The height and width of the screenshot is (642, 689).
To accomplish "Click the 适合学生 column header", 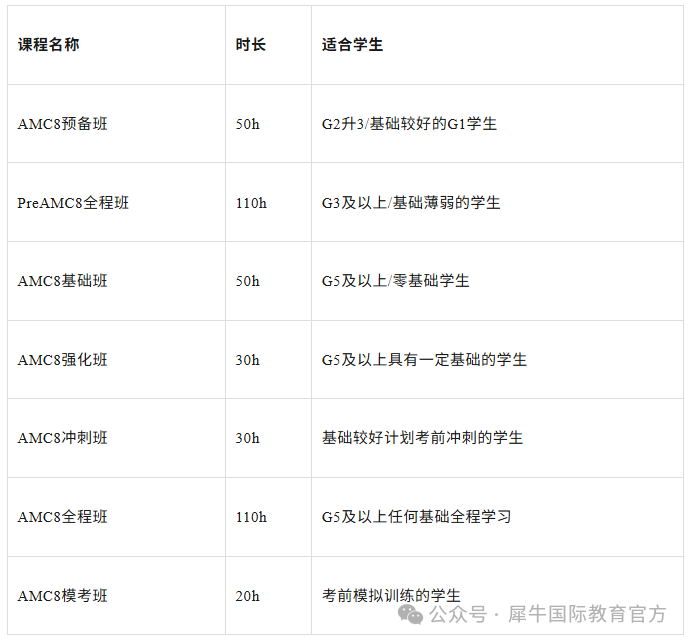I will pos(352,44).
